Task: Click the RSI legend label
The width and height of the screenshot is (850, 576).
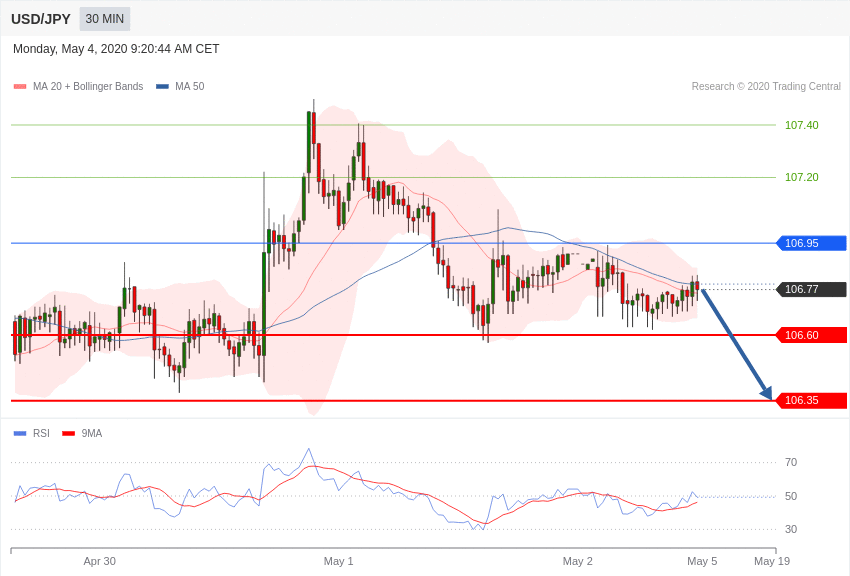Action: 41,433
